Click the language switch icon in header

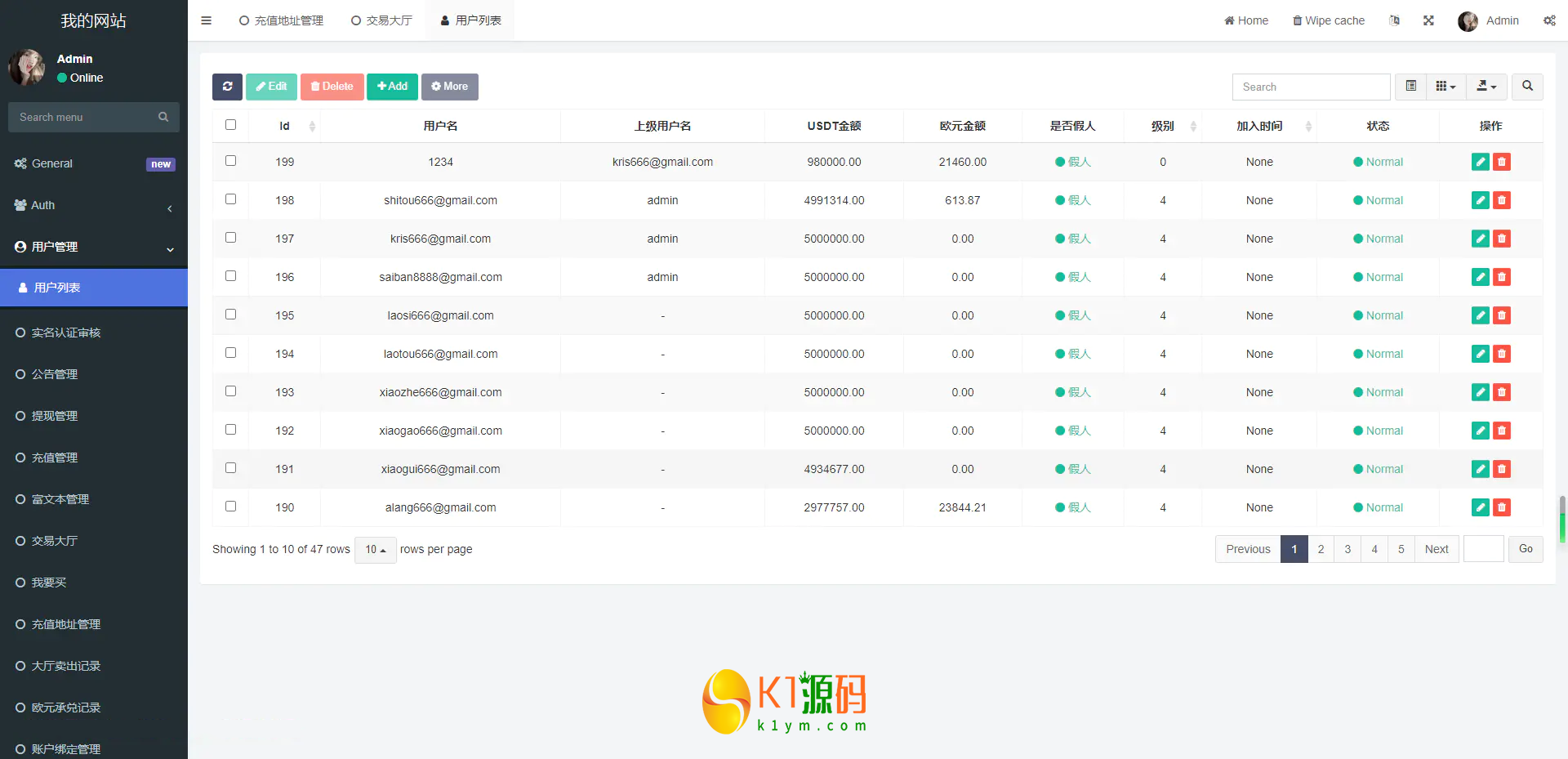1394,20
